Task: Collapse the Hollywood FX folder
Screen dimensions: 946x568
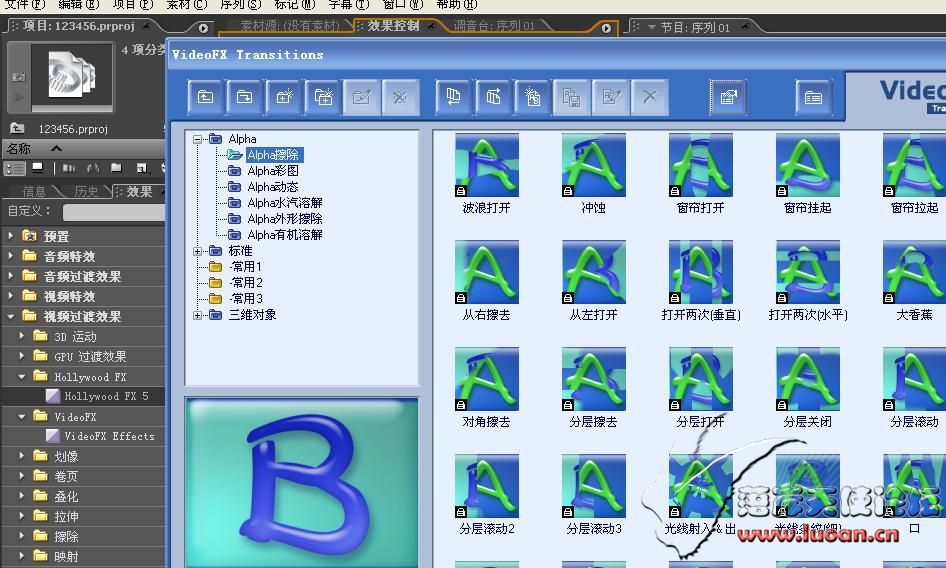Action: (x=22, y=377)
